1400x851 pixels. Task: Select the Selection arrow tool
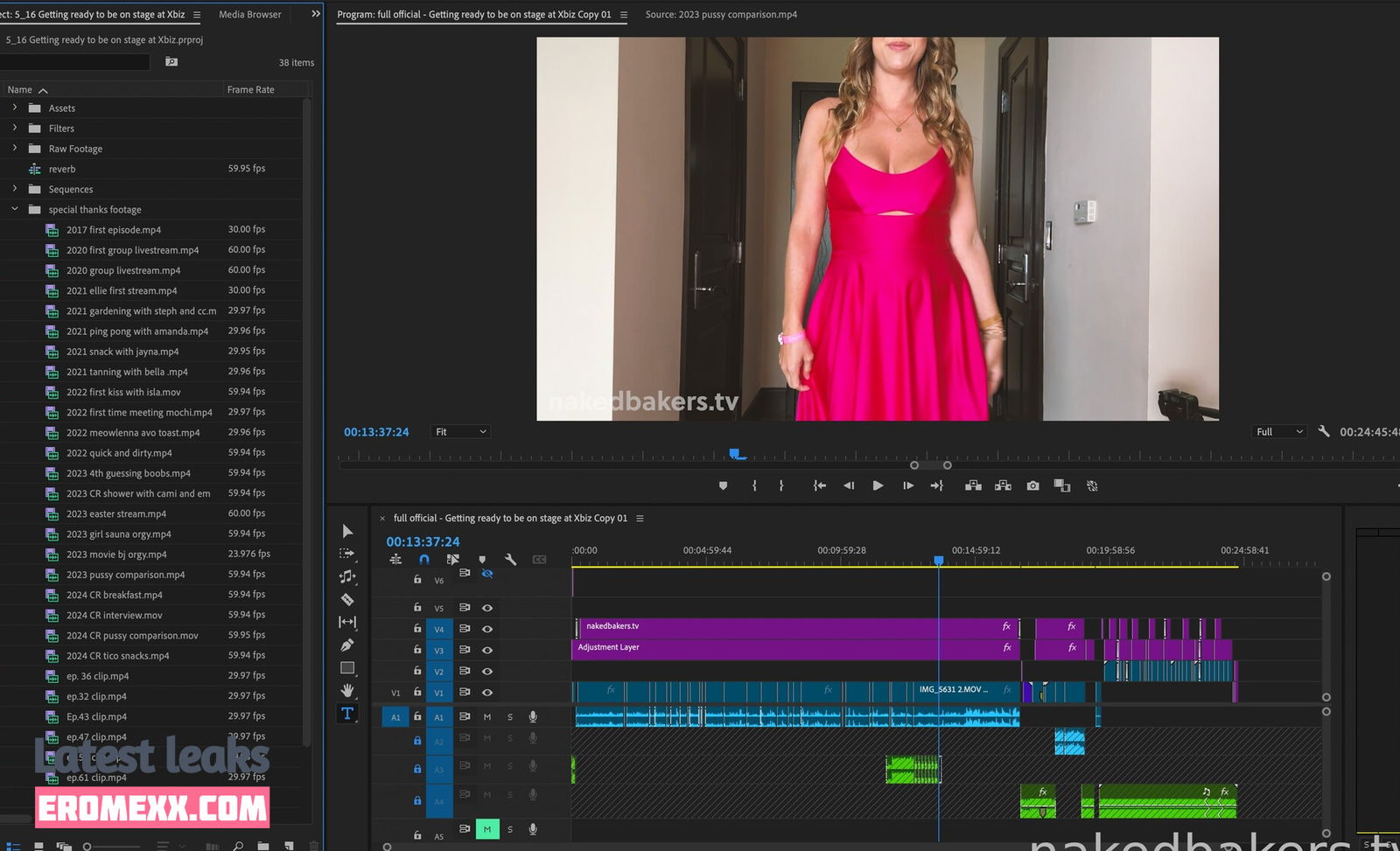[347, 531]
